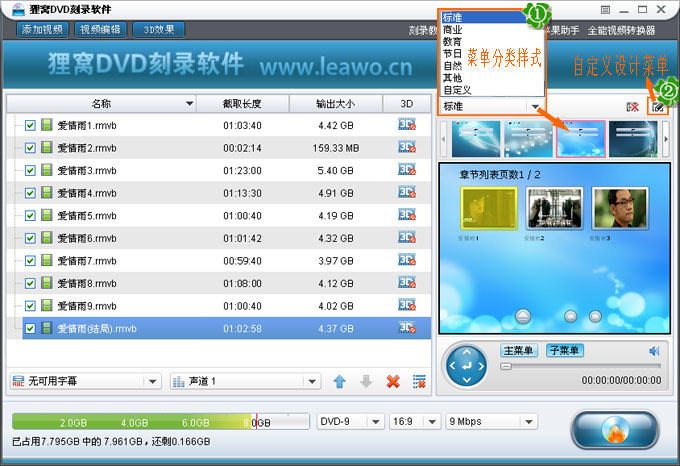The width and height of the screenshot is (680, 466).
Task: Select 其他 in menu category list
Action: tap(452, 78)
